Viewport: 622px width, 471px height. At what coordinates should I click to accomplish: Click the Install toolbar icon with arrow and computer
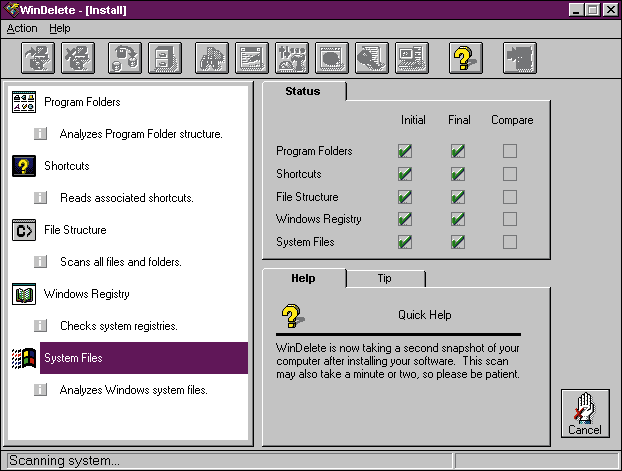point(38,58)
